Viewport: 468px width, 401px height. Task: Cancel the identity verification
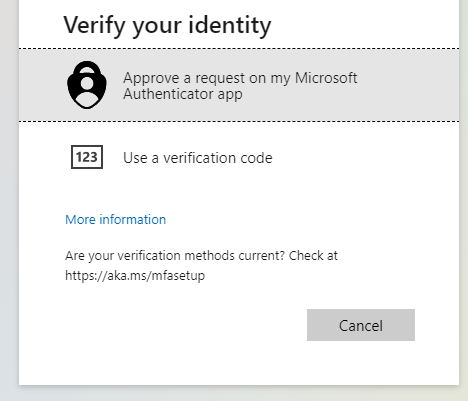(x=361, y=325)
